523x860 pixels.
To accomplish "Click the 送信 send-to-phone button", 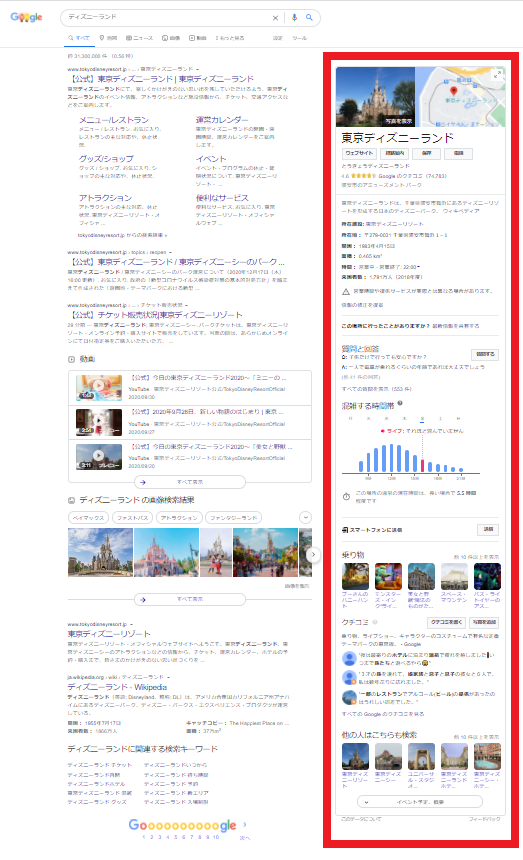I will 488,529.
